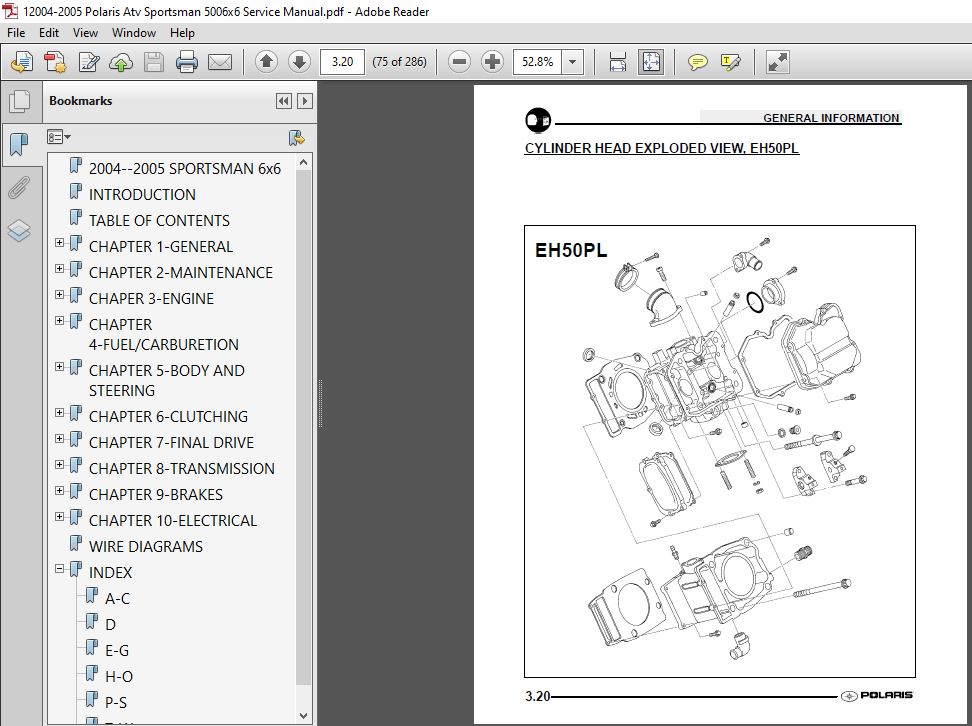Click the EH50PL exploded view diagram
Screen dimensions: 972x726
(720, 451)
